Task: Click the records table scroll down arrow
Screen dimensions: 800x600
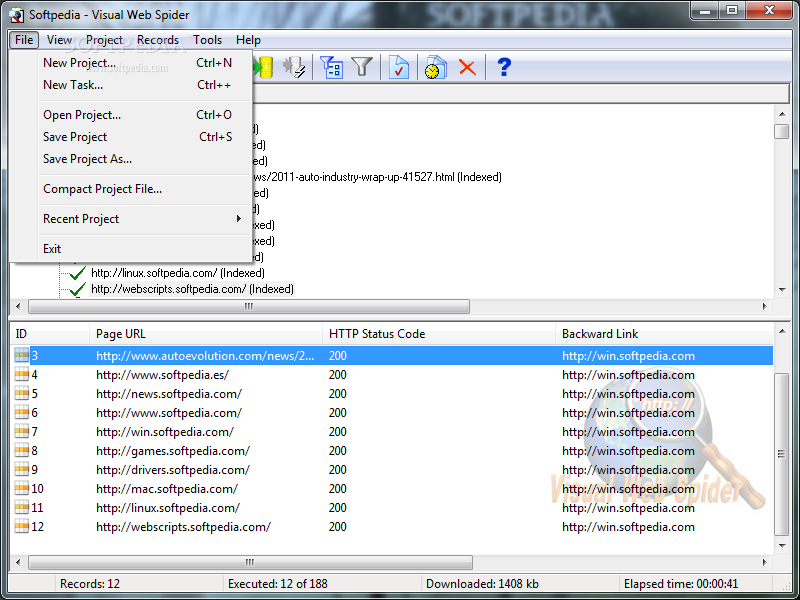Action: tap(782, 546)
